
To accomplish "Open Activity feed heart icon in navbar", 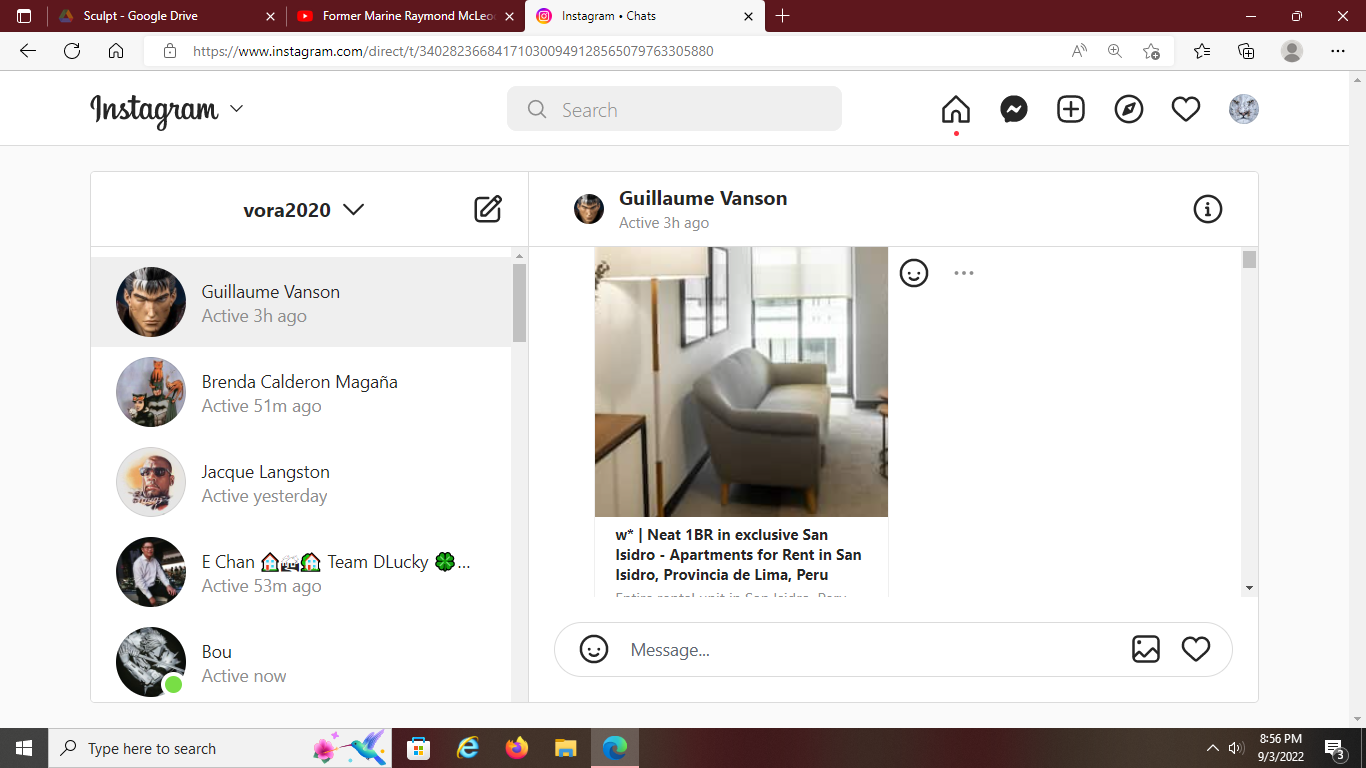I will (x=1186, y=109).
